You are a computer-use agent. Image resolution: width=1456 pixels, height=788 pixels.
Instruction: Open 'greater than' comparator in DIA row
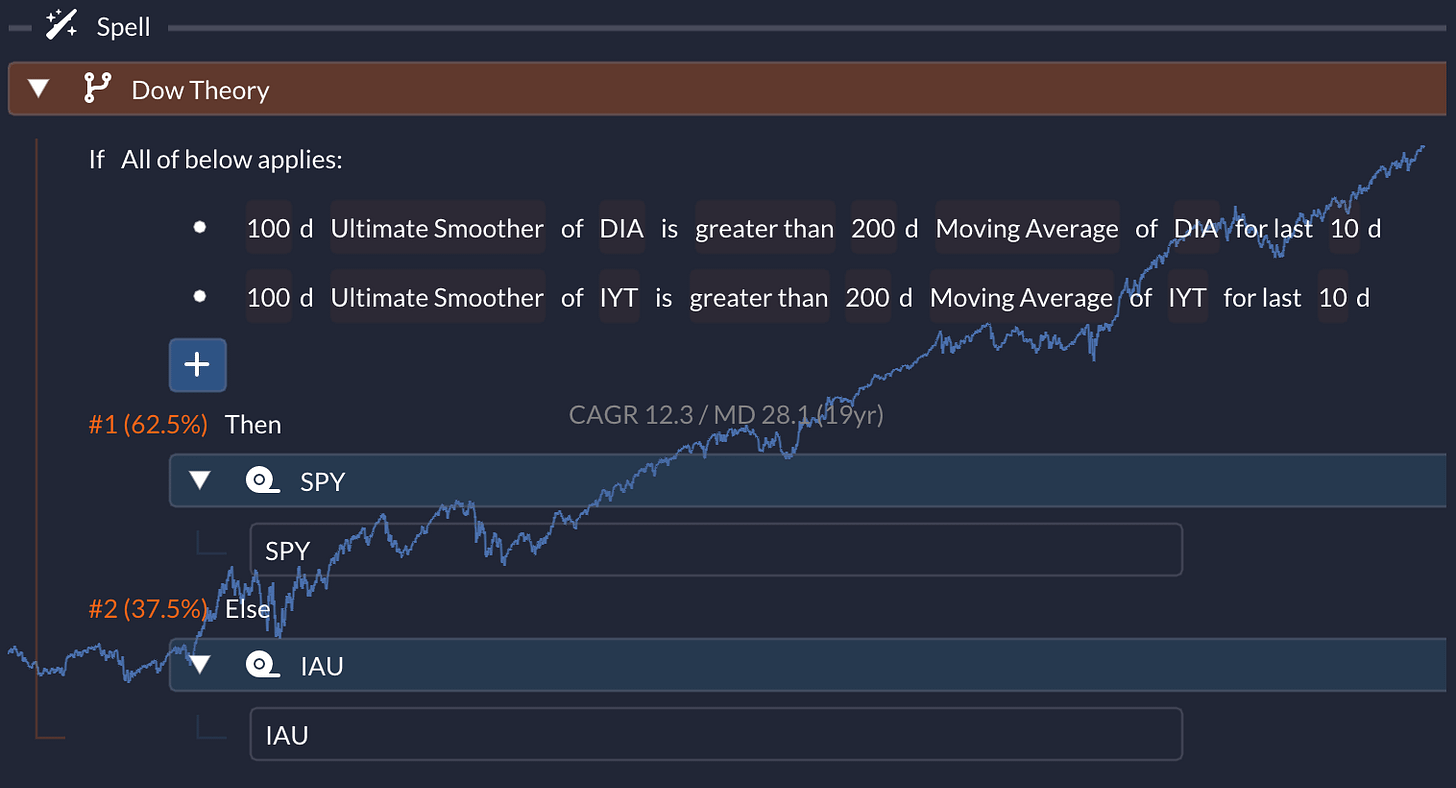coord(764,229)
